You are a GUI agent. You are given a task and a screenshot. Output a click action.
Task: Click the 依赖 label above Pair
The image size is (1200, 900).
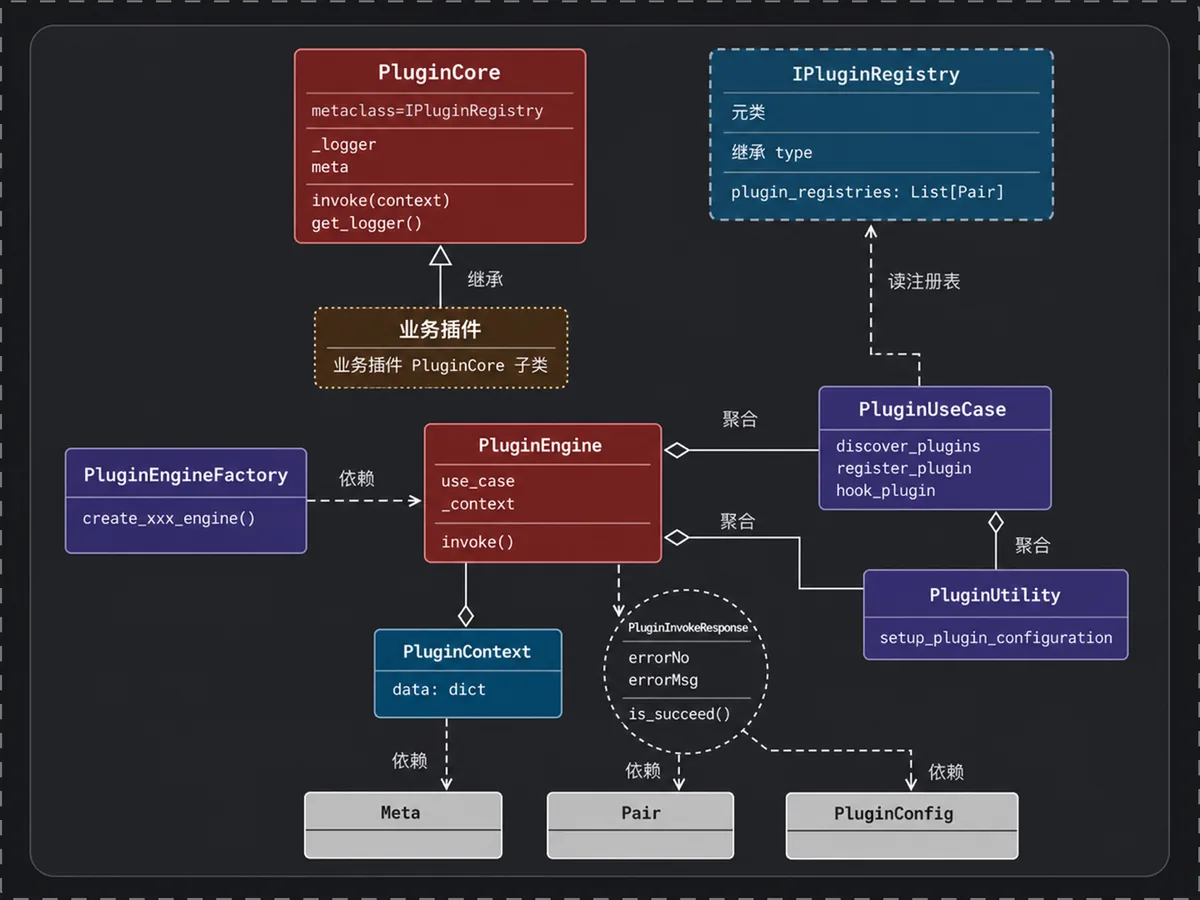pos(643,770)
